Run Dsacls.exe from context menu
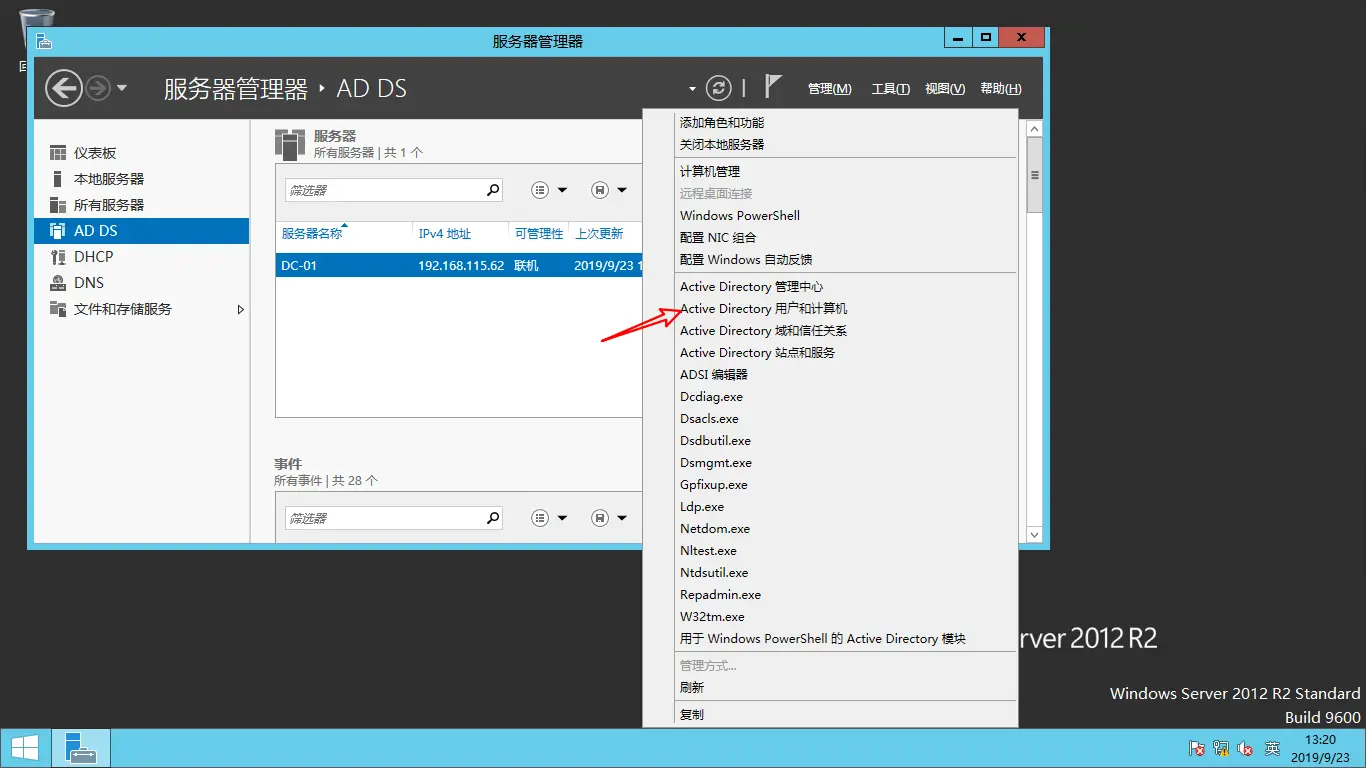This screenshot has width=1366, height=768. click(x=830, y=419)
